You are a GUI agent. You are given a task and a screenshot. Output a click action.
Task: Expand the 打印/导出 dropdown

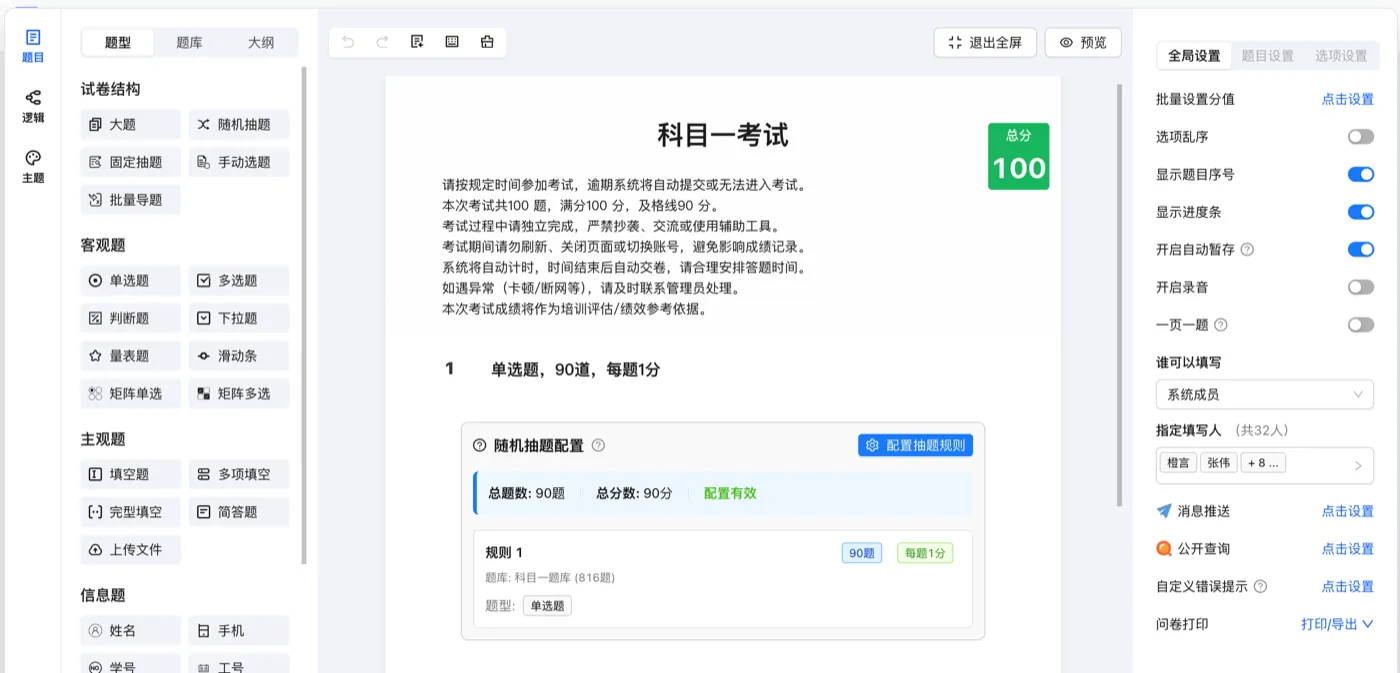(1337, 624)
